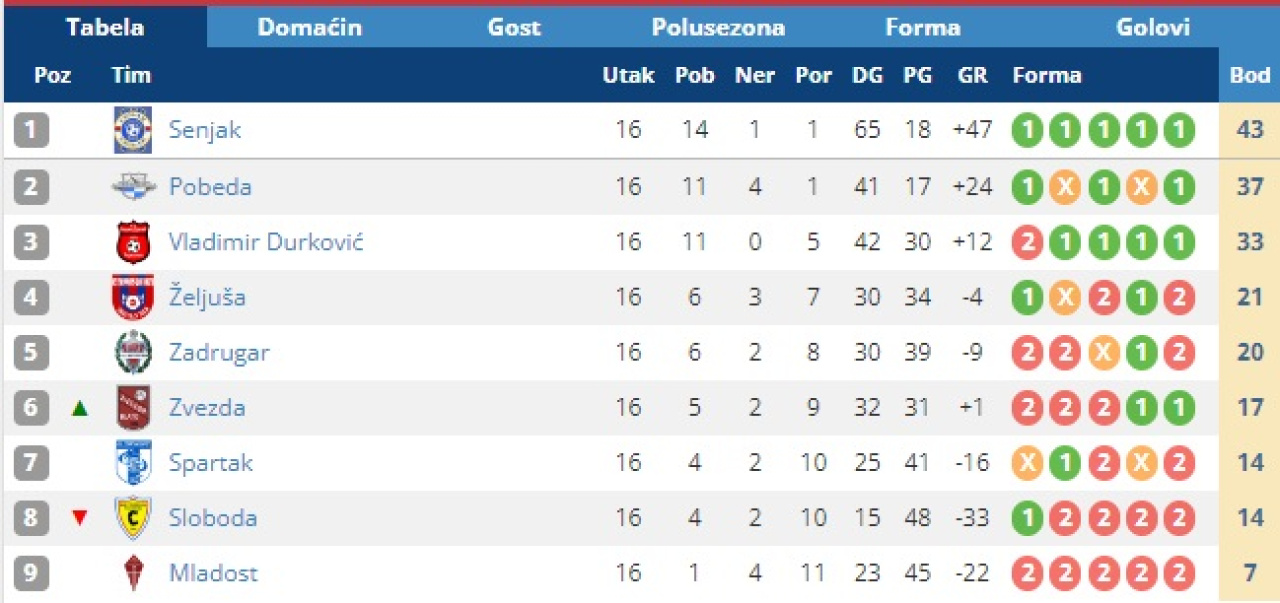
Task: Switch to the Domaćin tab
Action: [309, 28]
